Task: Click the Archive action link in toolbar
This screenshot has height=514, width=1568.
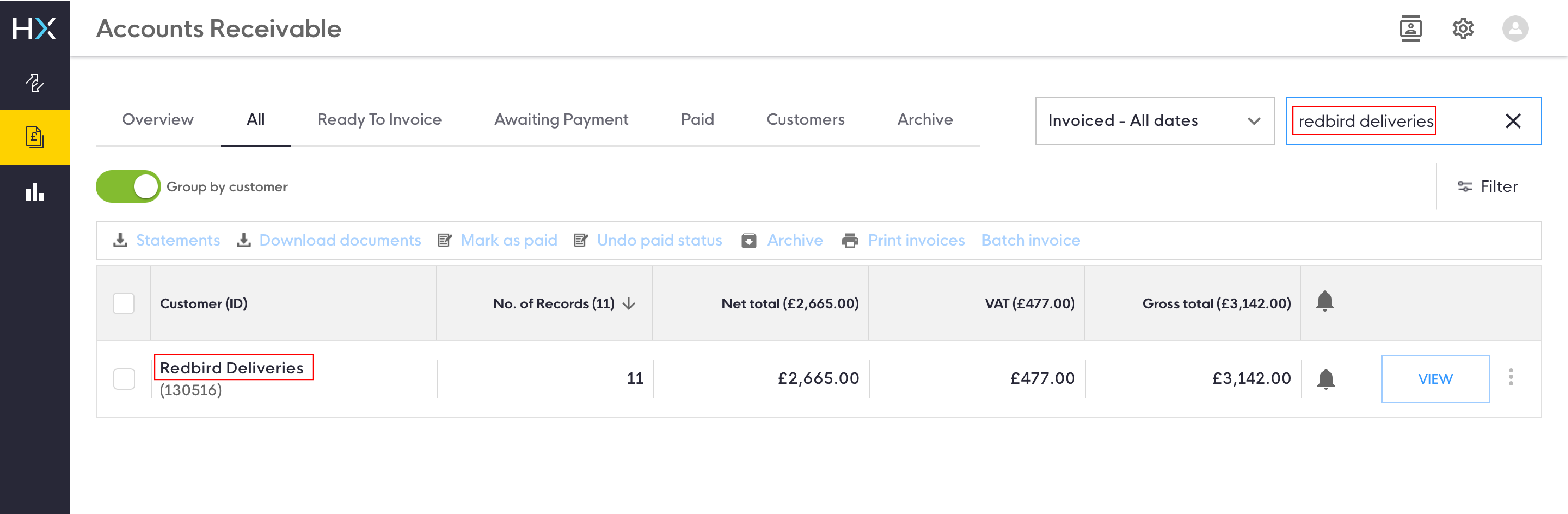Action: pos(795,240)
